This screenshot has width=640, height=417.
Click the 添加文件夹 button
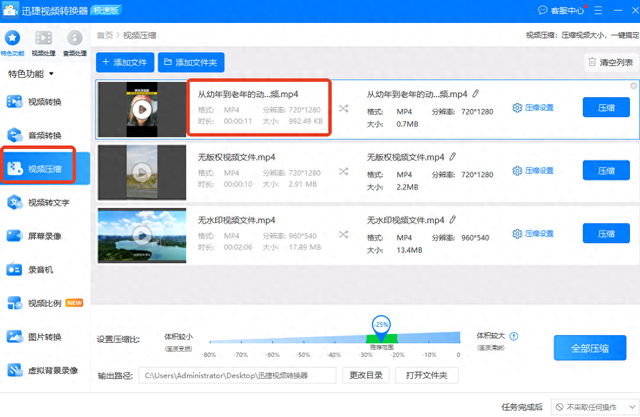[191, 62]
